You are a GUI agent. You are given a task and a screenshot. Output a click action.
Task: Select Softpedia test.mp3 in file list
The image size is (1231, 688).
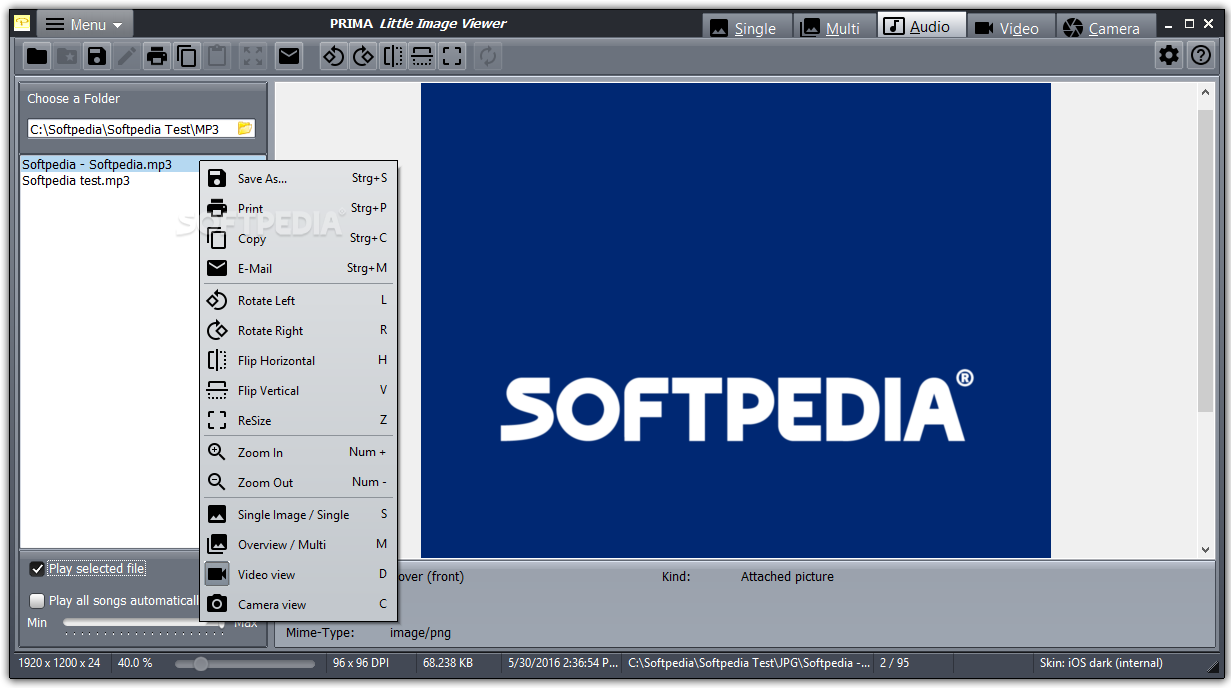(x=76, y=181)
